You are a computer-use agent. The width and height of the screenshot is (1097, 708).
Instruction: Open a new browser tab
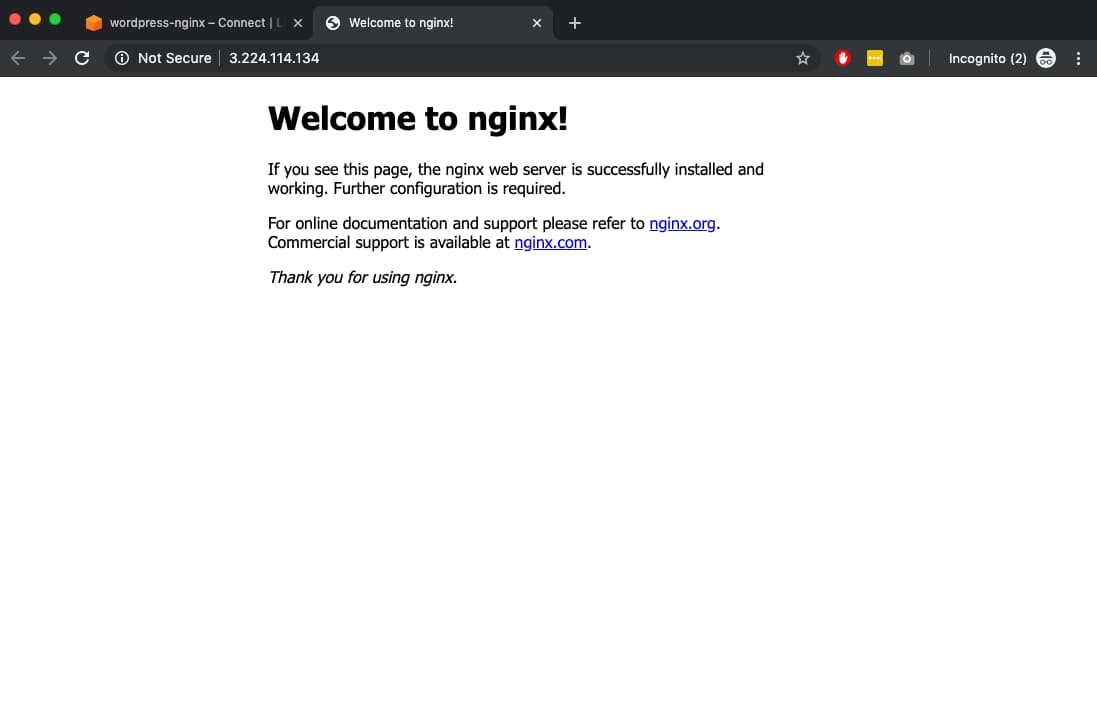[x=574, y=23]
